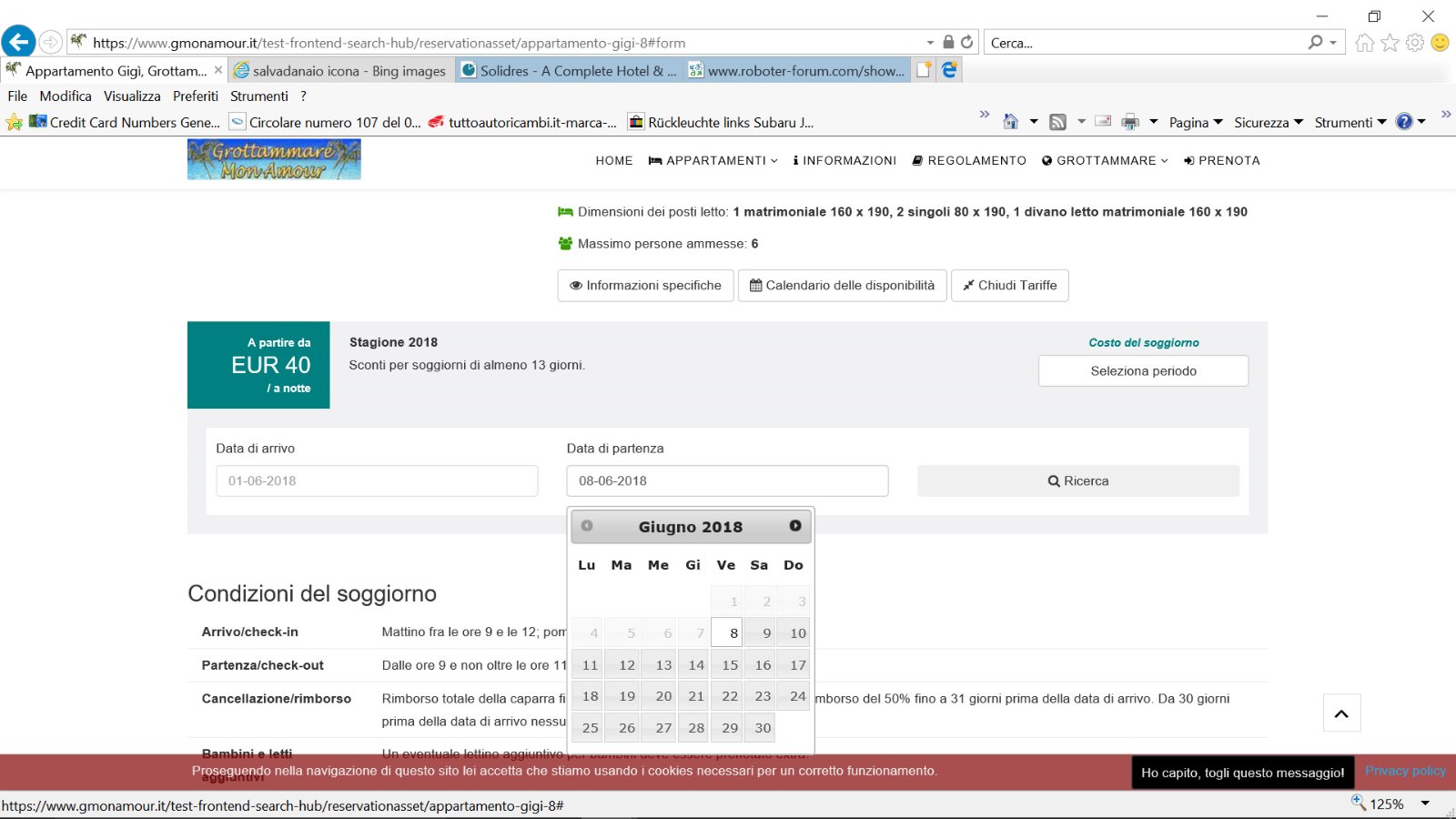Expand the APPARTAMENTI dropdown menu
1456x819 pixels.
pos(713,160)
